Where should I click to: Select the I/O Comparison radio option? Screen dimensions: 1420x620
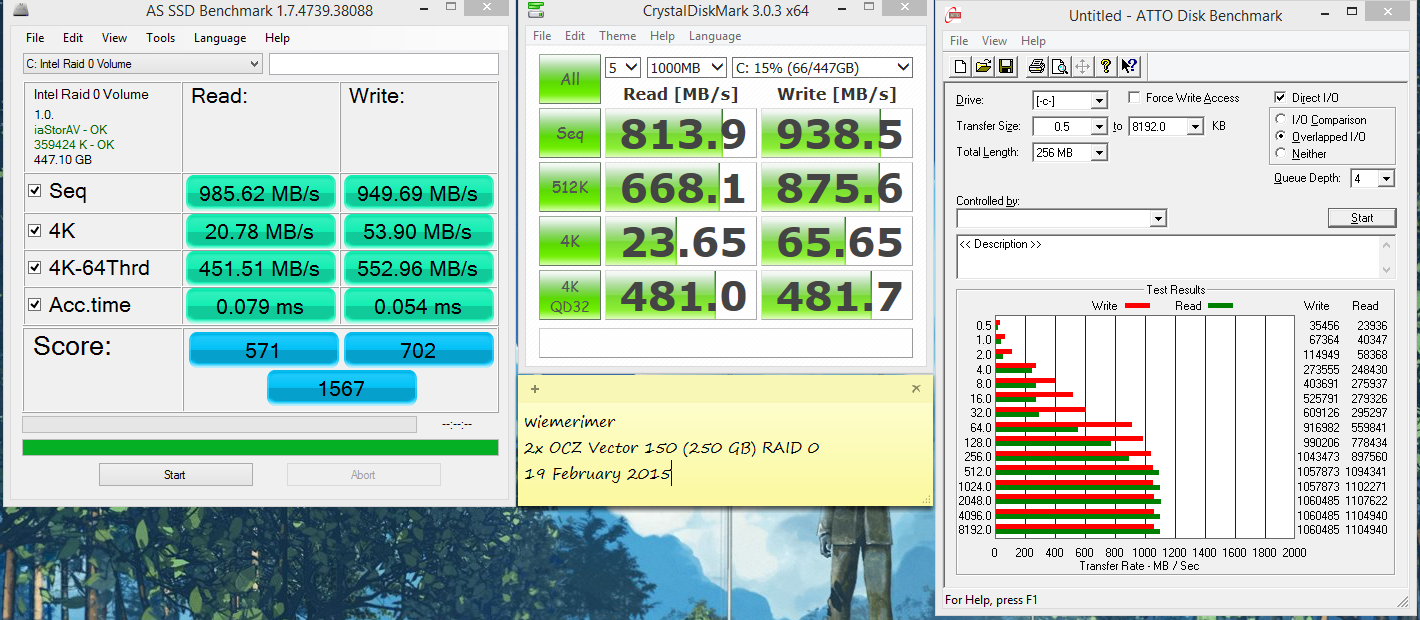pyautogui.click(x=1282, y=120)
